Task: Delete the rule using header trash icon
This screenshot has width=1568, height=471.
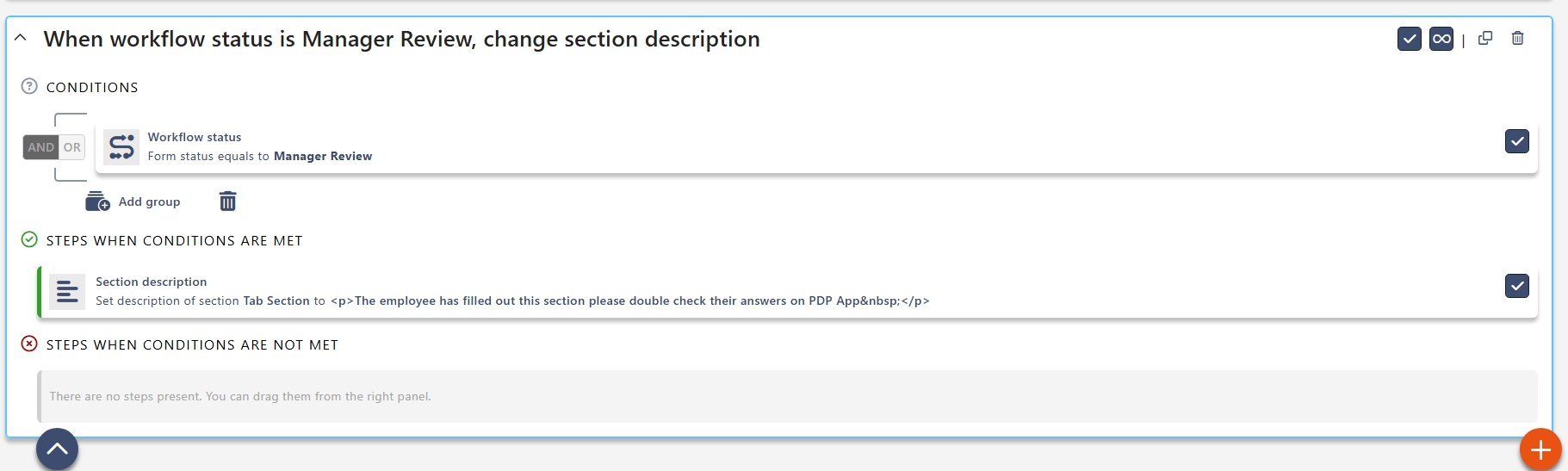Action: [1517, 39]
